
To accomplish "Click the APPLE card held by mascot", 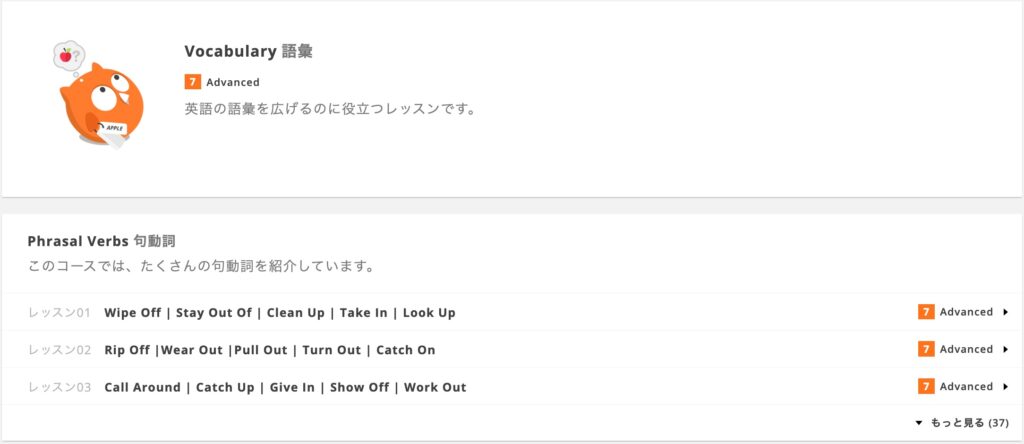I will [x=114, y=130].
